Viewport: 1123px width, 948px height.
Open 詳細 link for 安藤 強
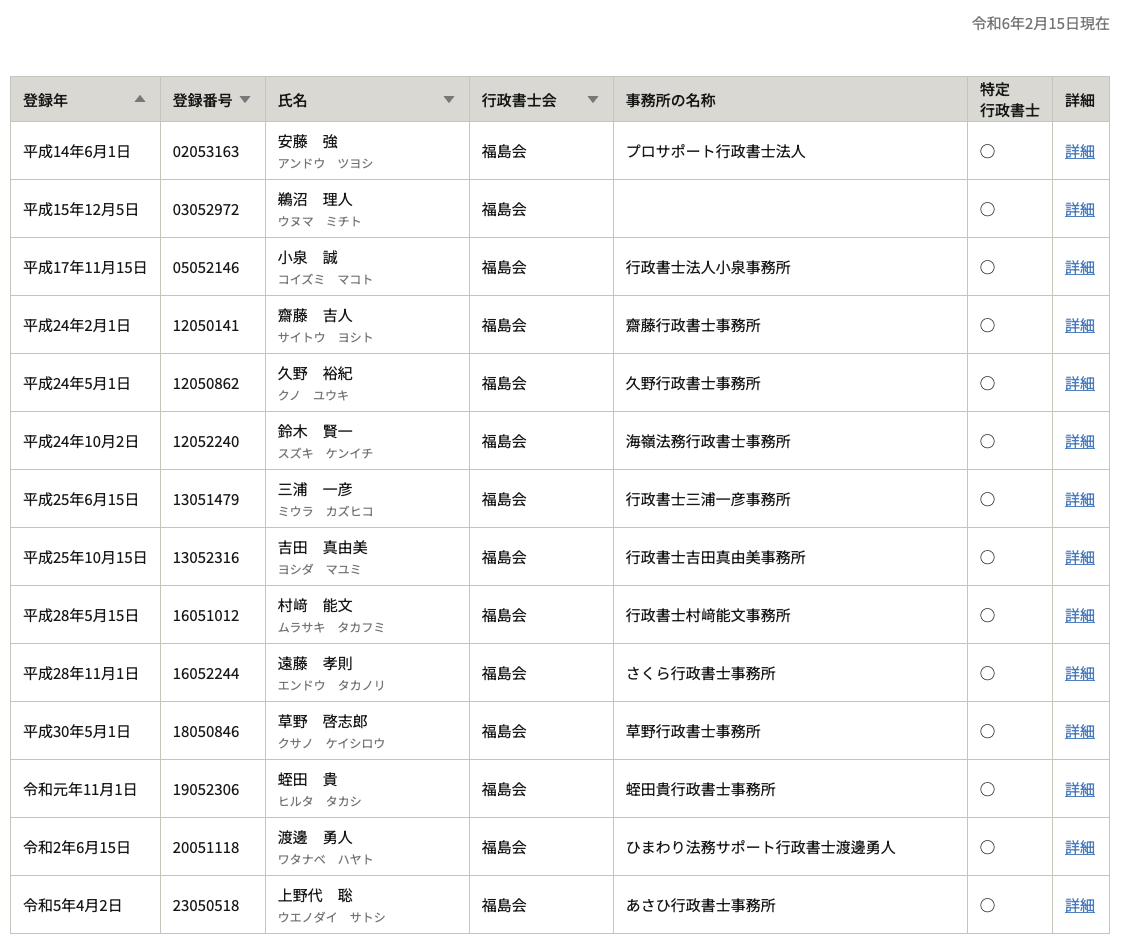(1079, 151)
